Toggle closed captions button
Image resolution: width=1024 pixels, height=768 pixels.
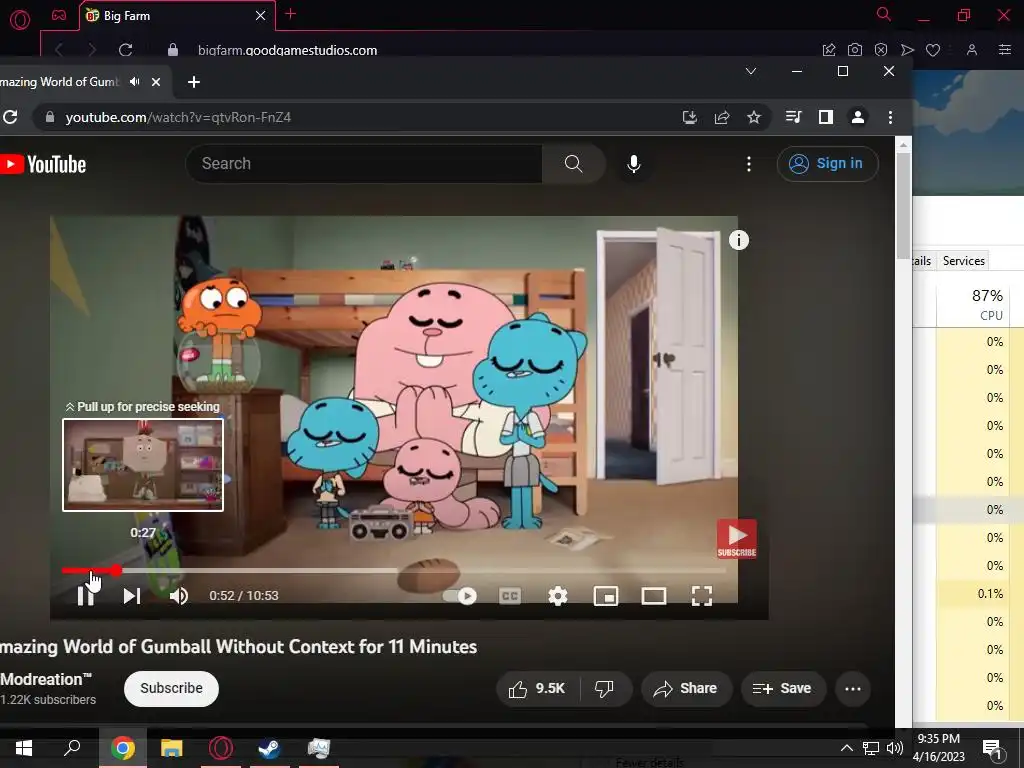pos(510,596)
